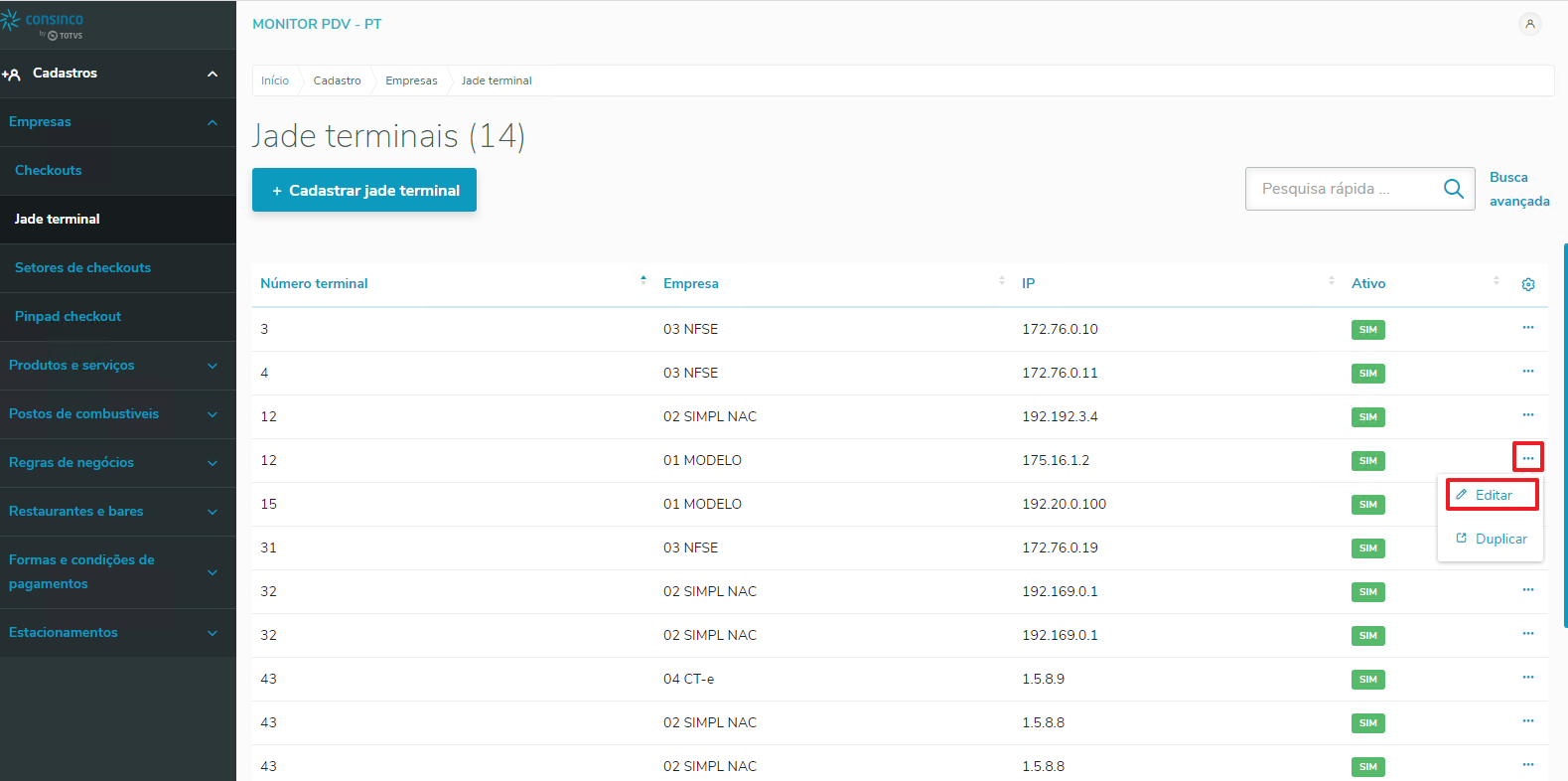Image resolution: width=1568 pixels, height=781 pixels.
Task: Click terminal number 15 cell
Action: (269, 504)
